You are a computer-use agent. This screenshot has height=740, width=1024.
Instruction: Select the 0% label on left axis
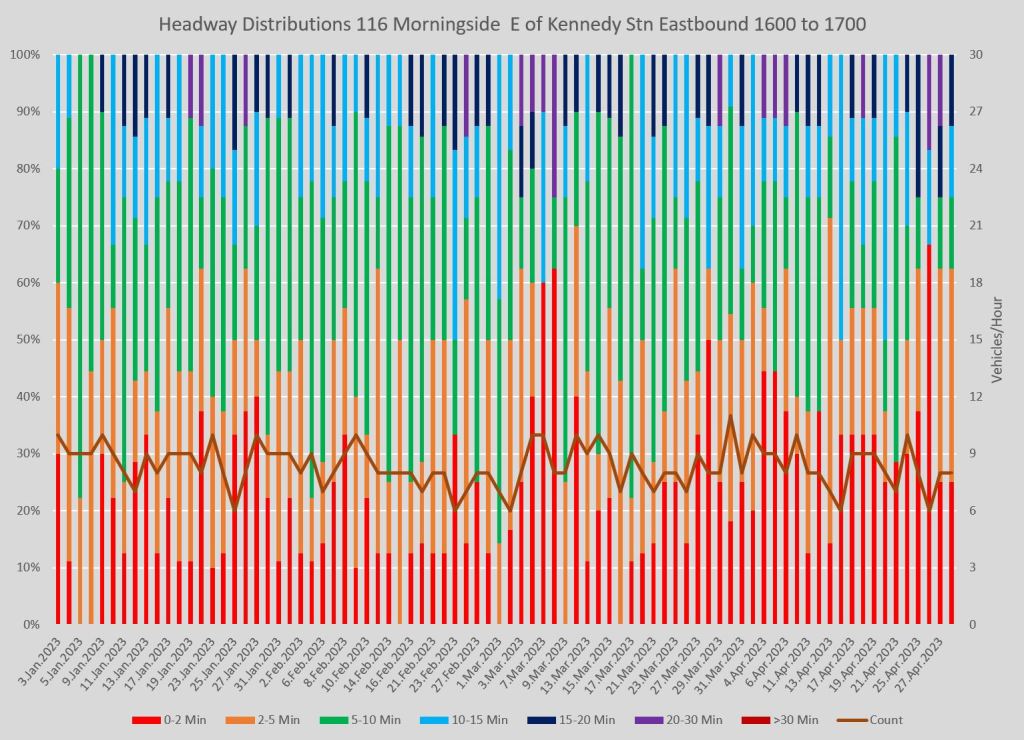pyautogui.click(x=31, y=625)
